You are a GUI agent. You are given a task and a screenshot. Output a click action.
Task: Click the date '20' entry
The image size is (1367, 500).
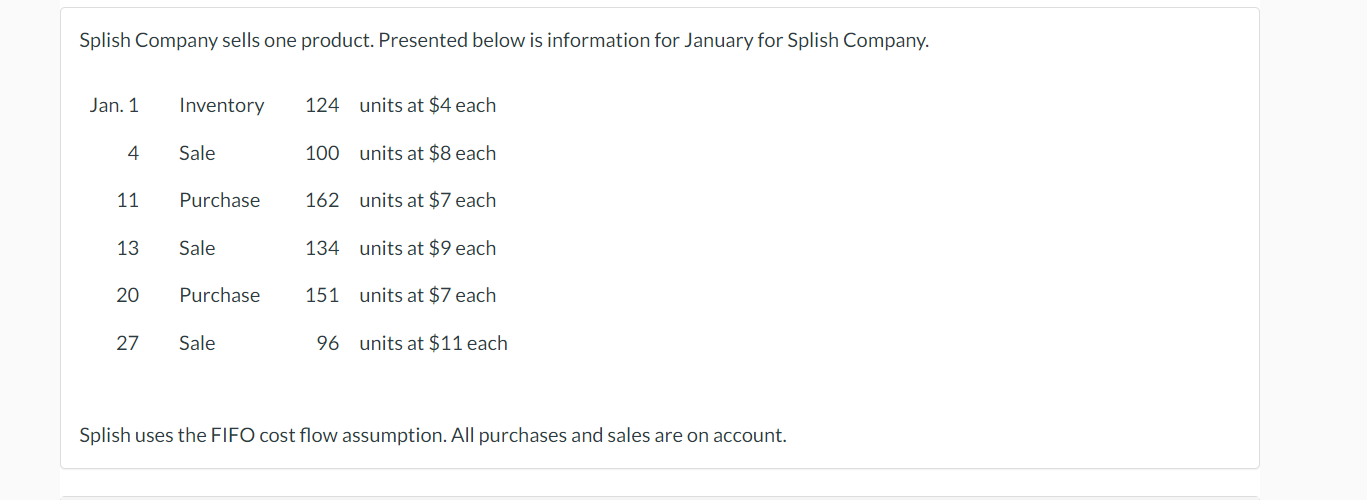(127, 295)
